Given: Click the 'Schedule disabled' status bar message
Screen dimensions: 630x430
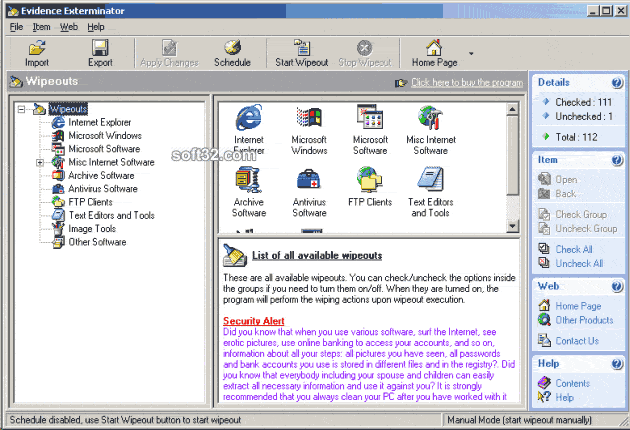Looking at the screenshot, I should (x=125, y=420).
